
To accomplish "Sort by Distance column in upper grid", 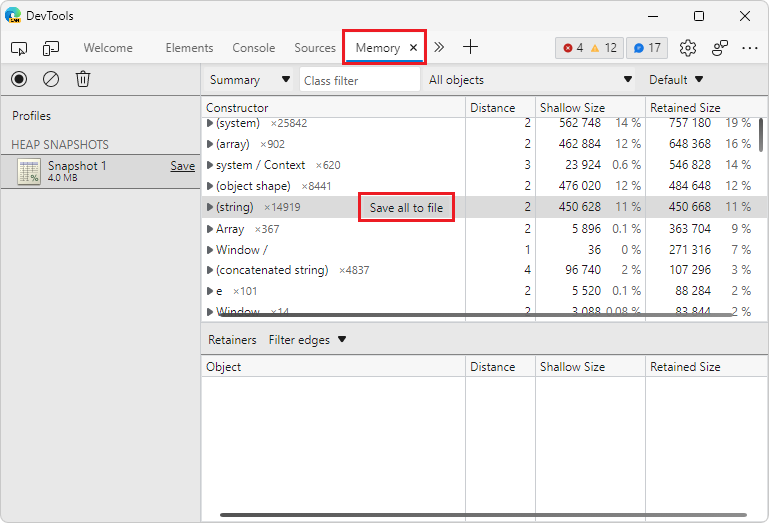I will click(500, 107).
